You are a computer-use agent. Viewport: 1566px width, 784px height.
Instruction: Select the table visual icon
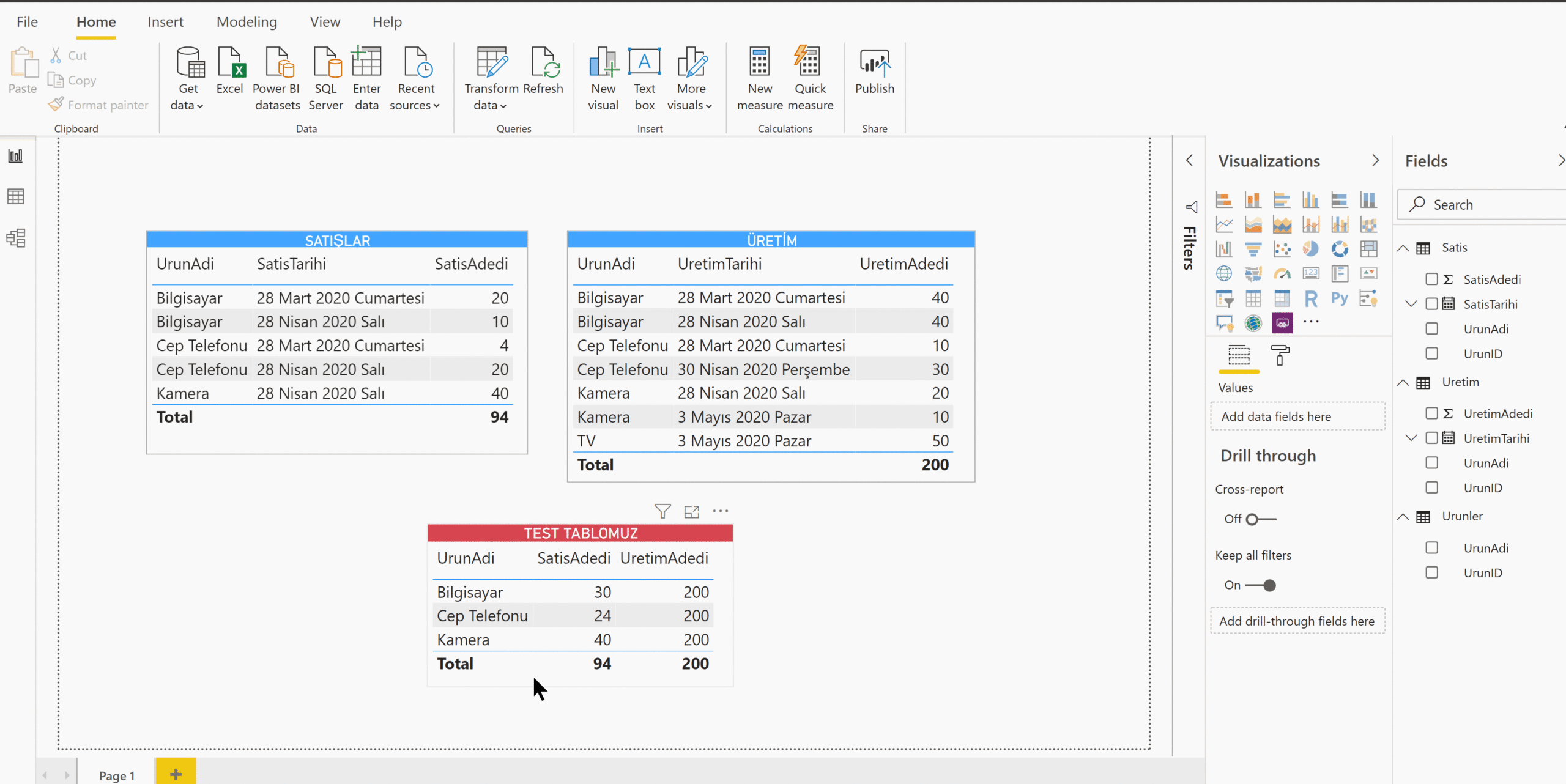1253,298
